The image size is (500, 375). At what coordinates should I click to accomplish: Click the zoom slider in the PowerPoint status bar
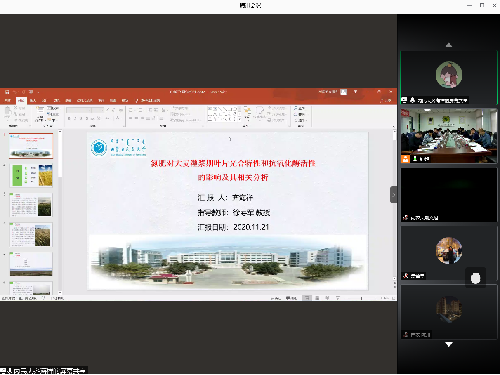tap(361, 298)
